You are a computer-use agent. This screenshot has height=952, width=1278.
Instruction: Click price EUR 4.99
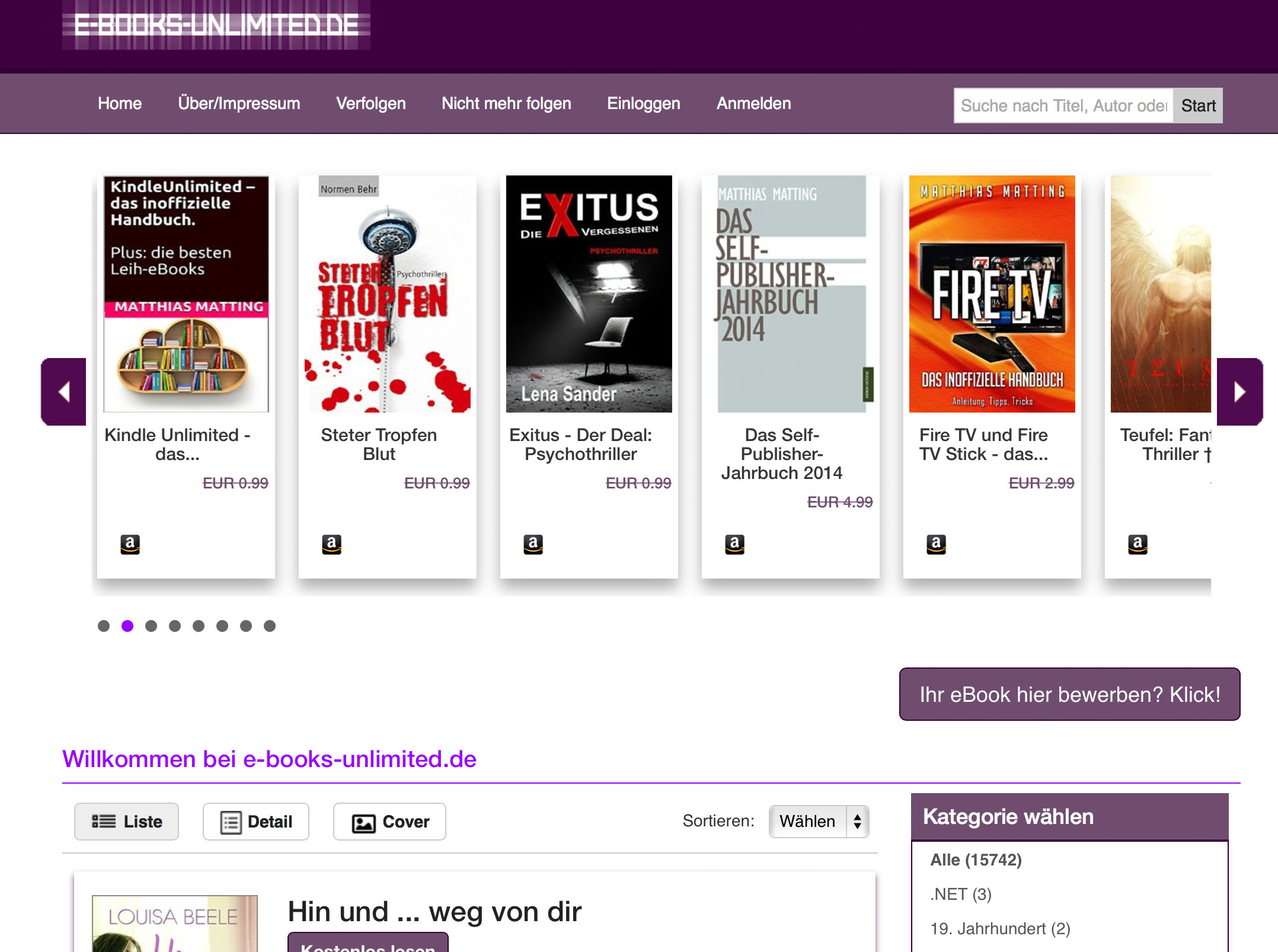840,502
